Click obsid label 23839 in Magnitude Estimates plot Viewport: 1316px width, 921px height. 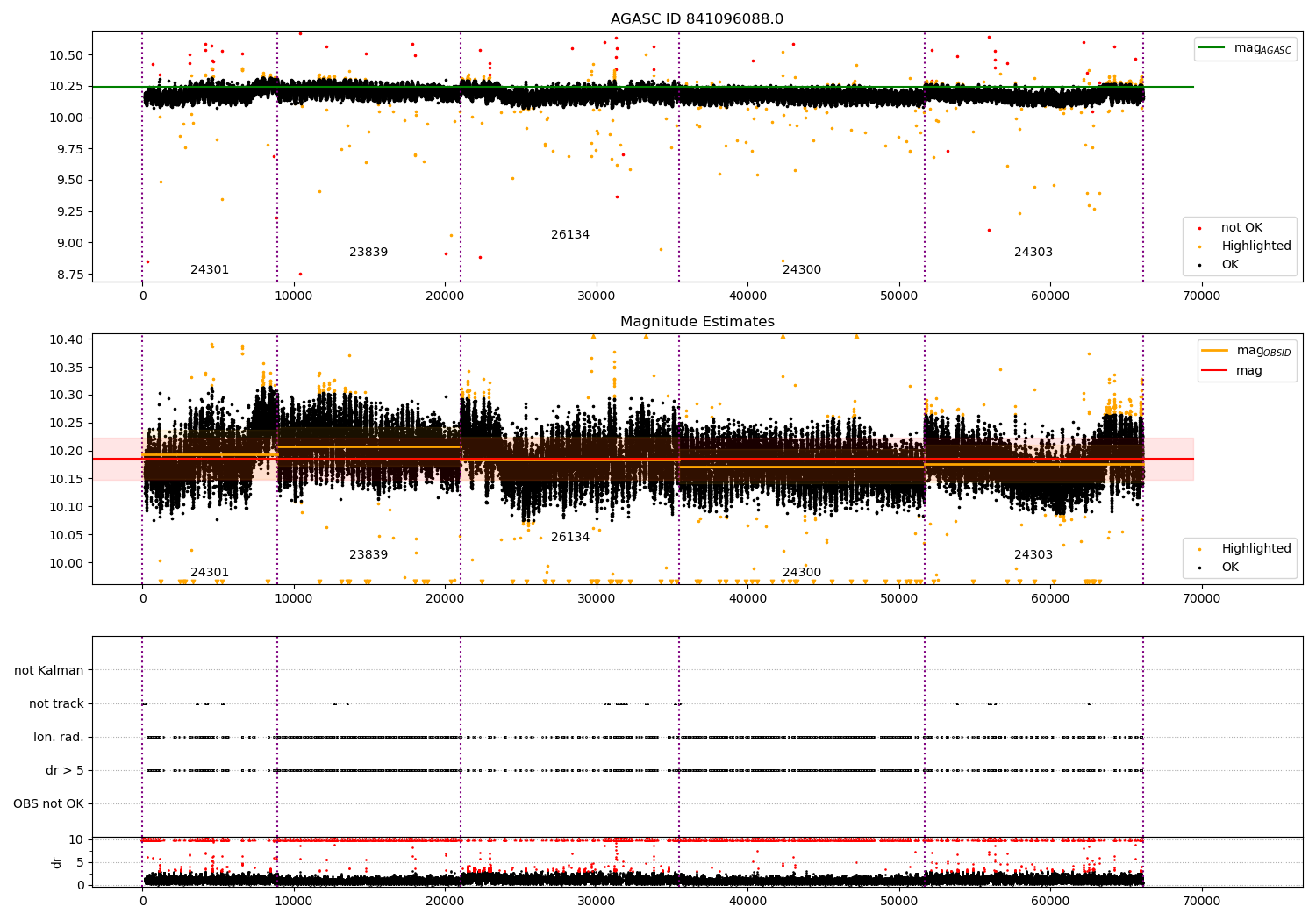(368, 555)
